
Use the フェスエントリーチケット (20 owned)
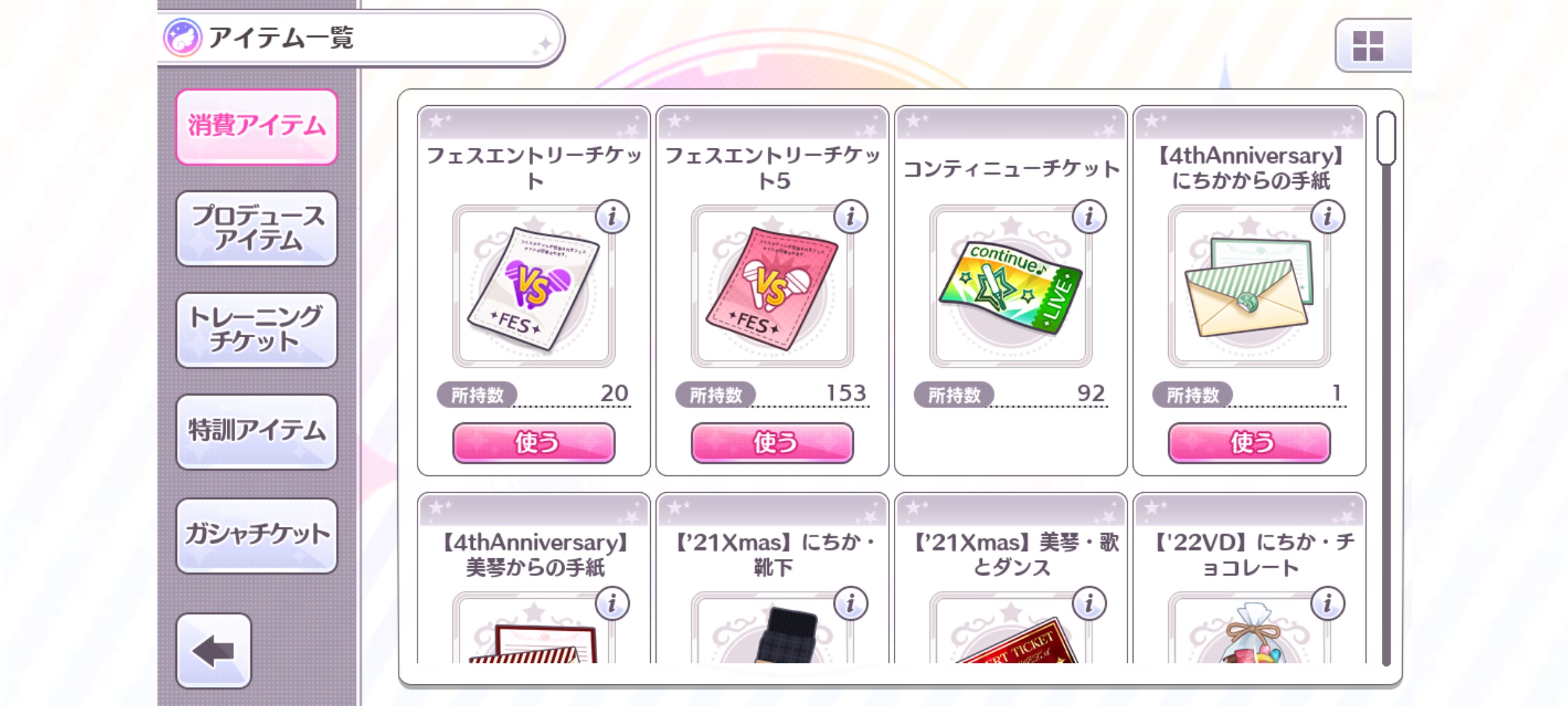[534, 443]
